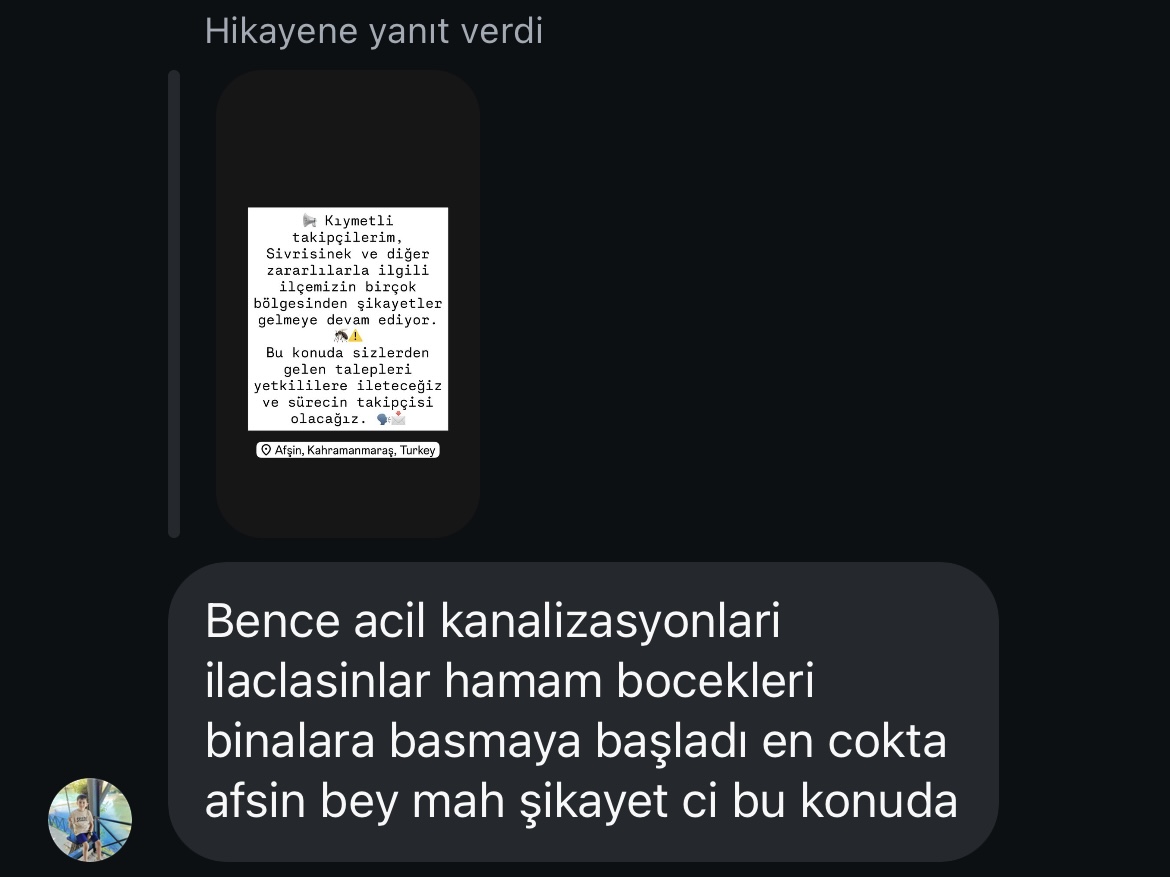Image resolution: width=1170 pixels, height=877 pixels.
Task: Click the white story text image
Action: 348,319
